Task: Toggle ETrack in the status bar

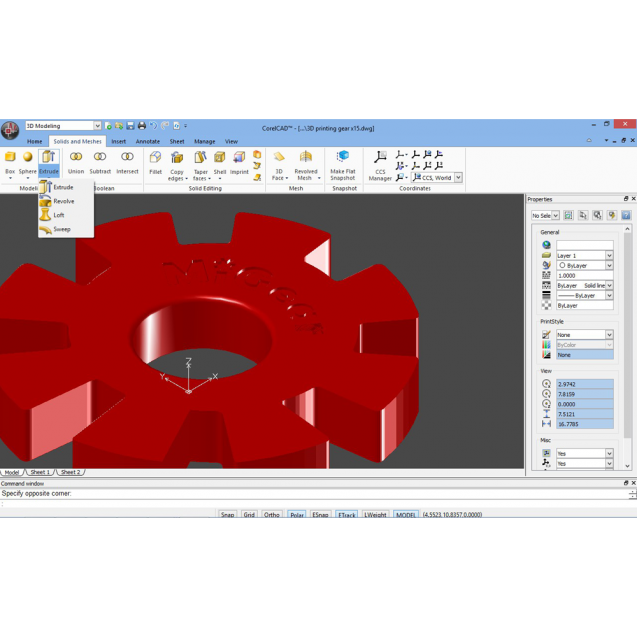Action: coord(347,514)
